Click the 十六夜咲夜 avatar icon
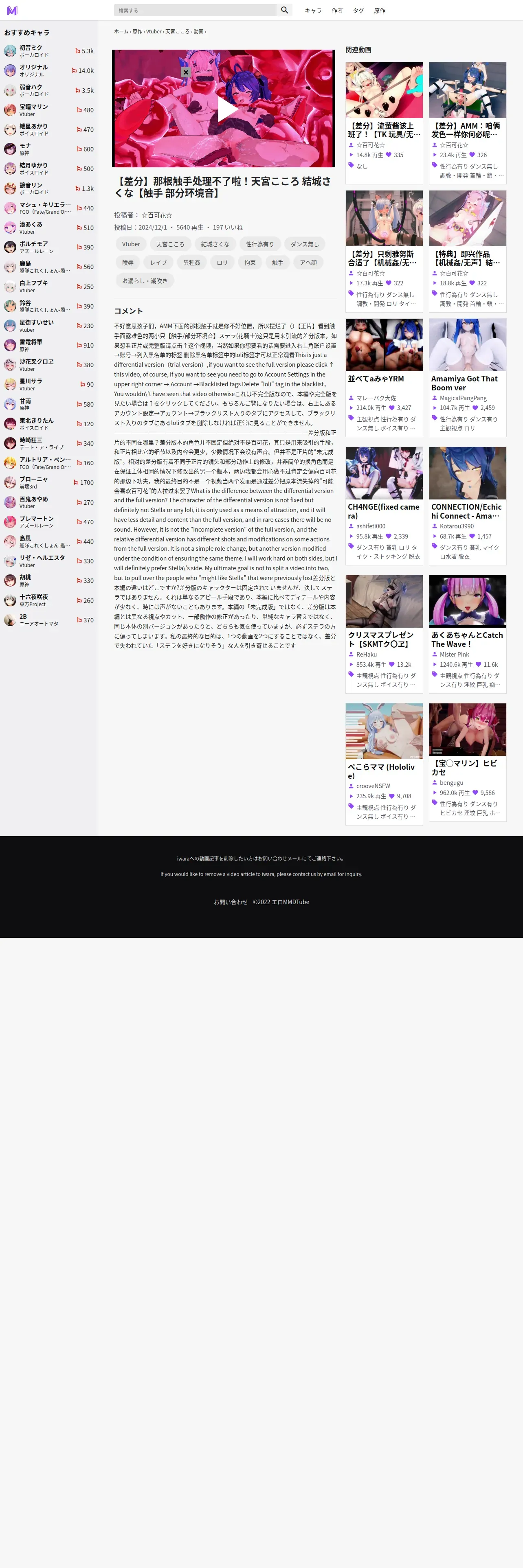This screenshot has height=1568, width=523. 10,600
